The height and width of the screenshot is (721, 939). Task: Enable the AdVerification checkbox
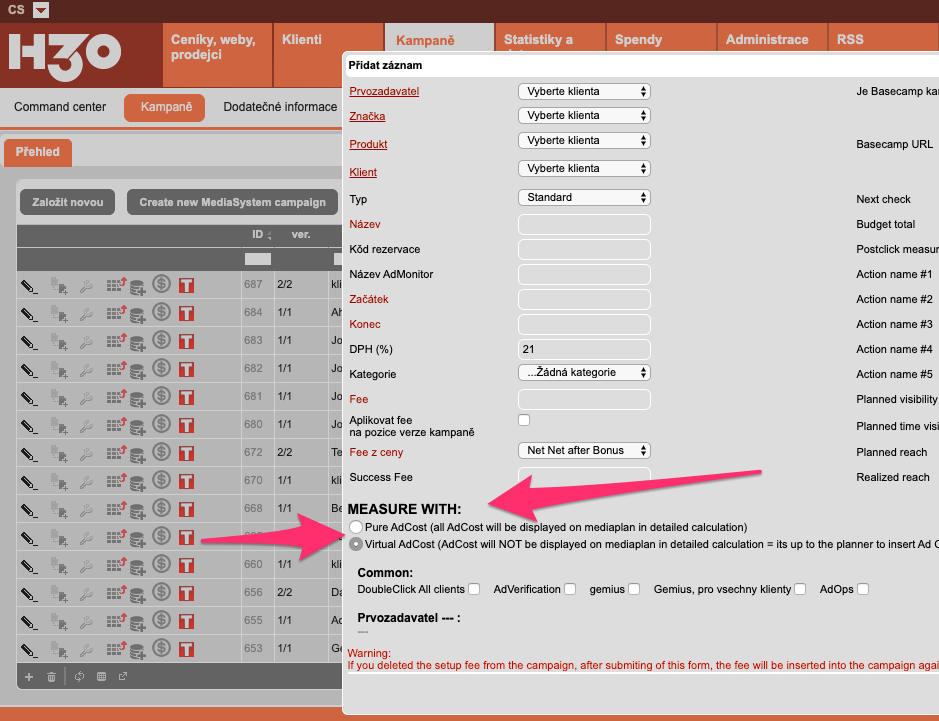coord(570,589)
